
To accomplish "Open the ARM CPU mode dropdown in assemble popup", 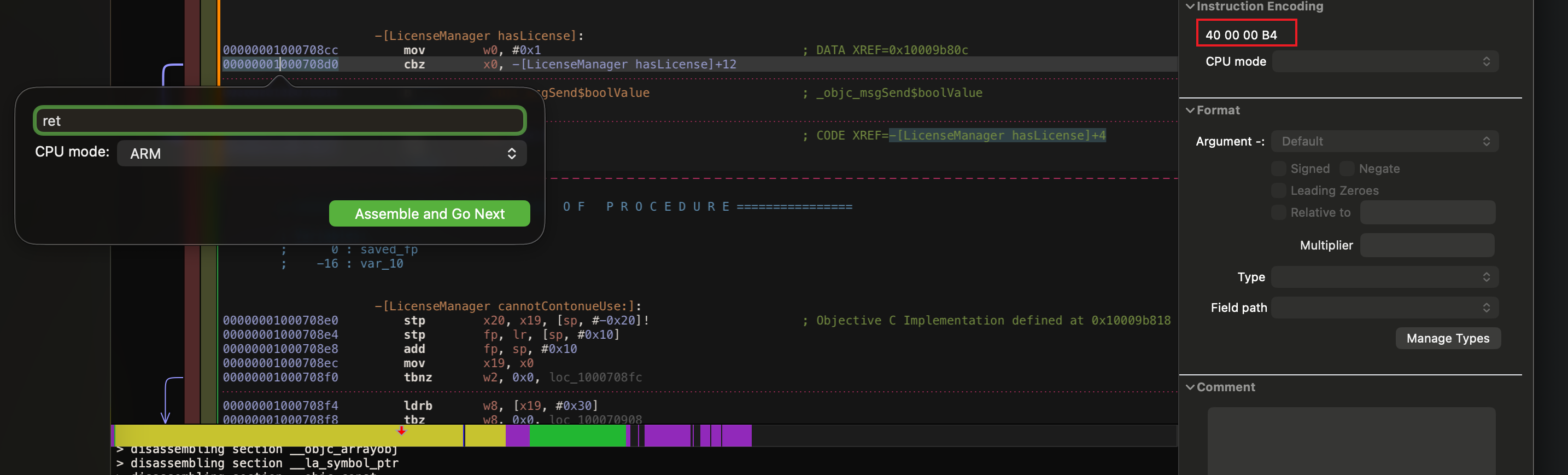I will 321,153.
